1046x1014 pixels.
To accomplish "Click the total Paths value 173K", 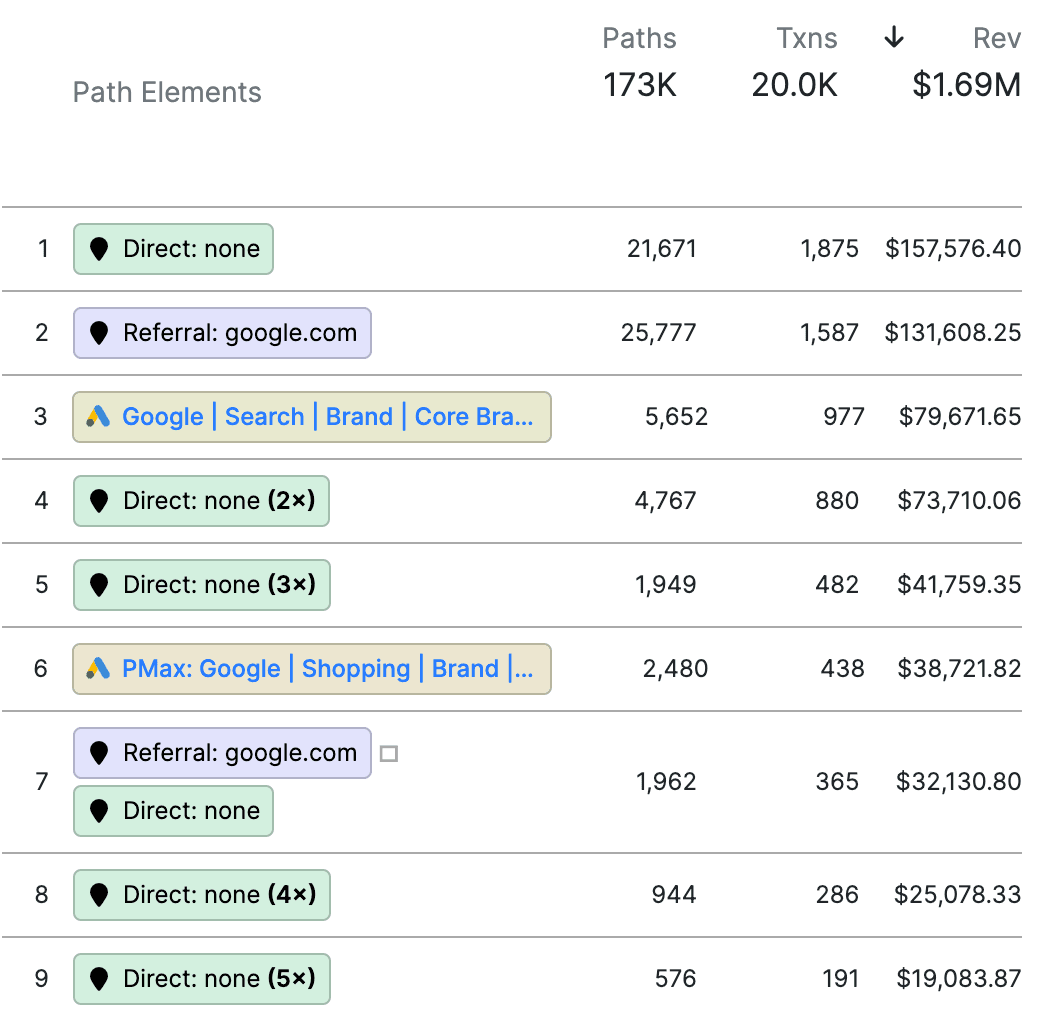I will tap(639, 85).
